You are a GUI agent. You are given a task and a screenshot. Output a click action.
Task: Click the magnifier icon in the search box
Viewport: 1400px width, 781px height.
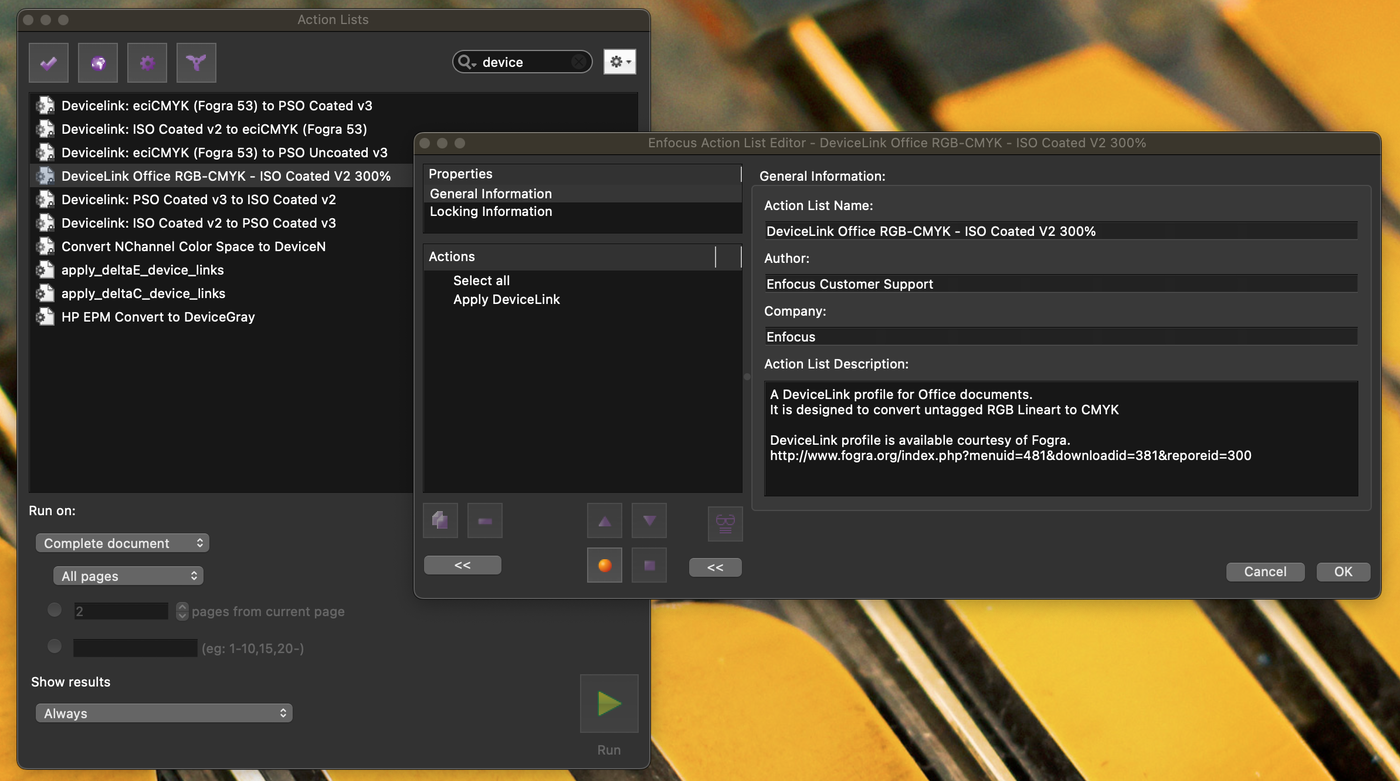tap(466, 62)
